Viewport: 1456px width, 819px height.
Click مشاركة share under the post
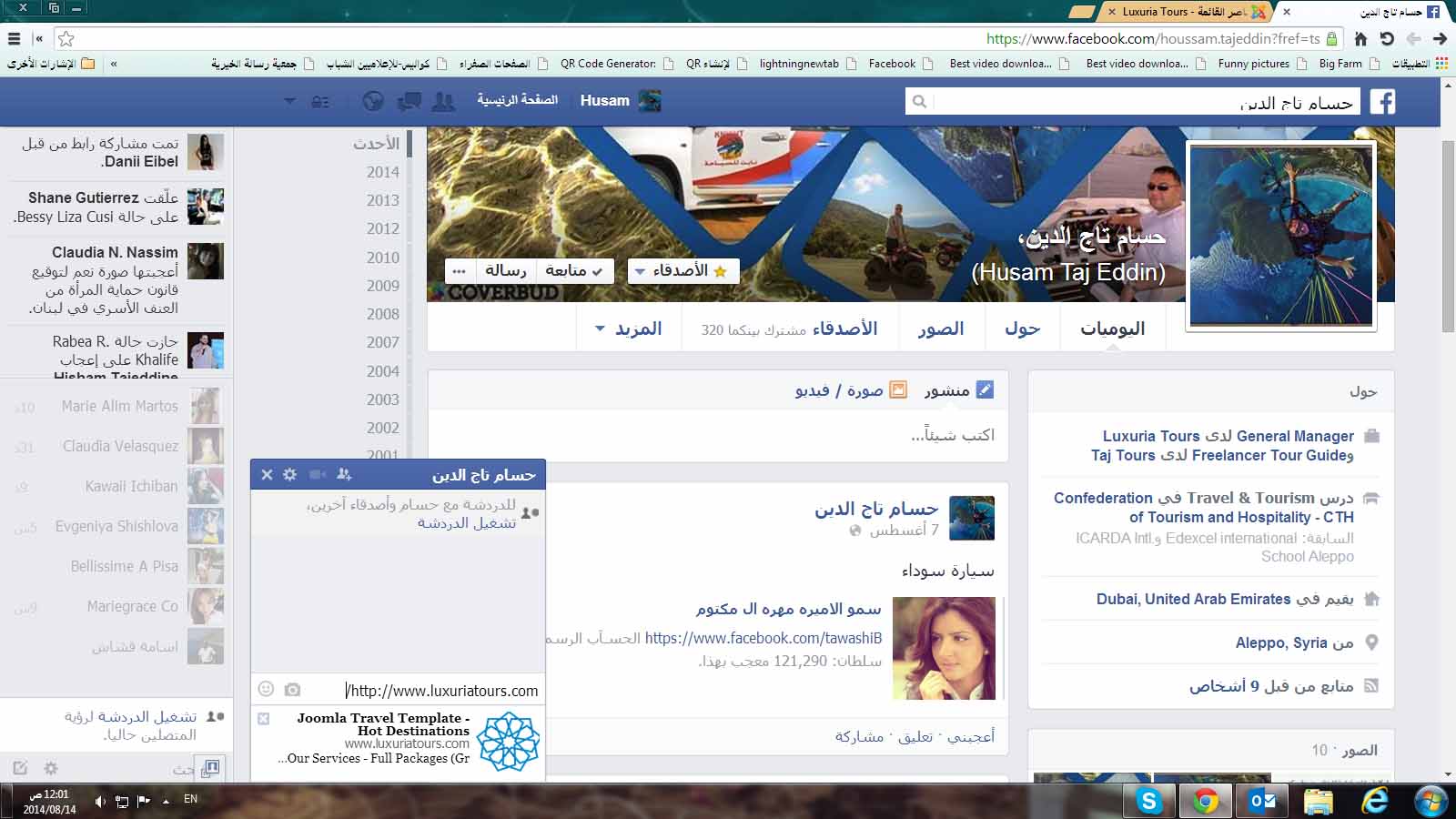[x=859, y=736]
